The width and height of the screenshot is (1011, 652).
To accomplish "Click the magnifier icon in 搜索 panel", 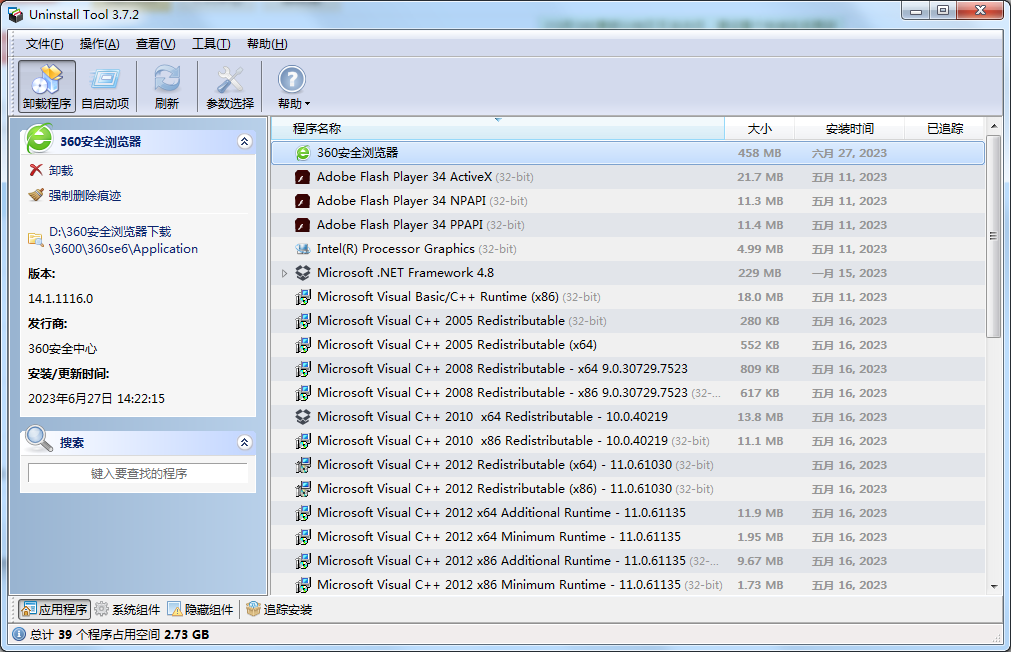I will click(39, 439).
